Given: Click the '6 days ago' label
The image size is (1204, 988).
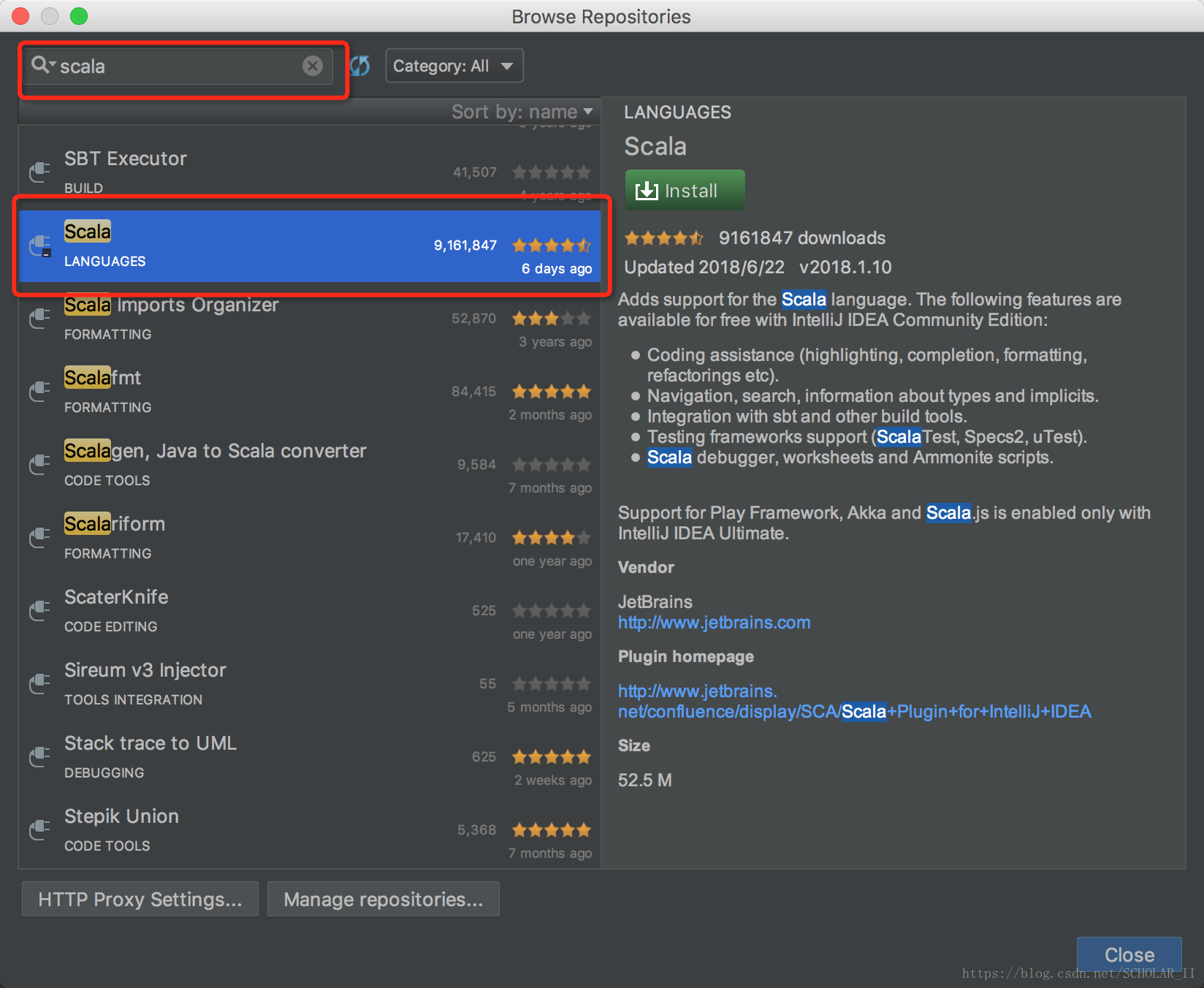Looking at the screenshot, I should [x=557, y=268].
